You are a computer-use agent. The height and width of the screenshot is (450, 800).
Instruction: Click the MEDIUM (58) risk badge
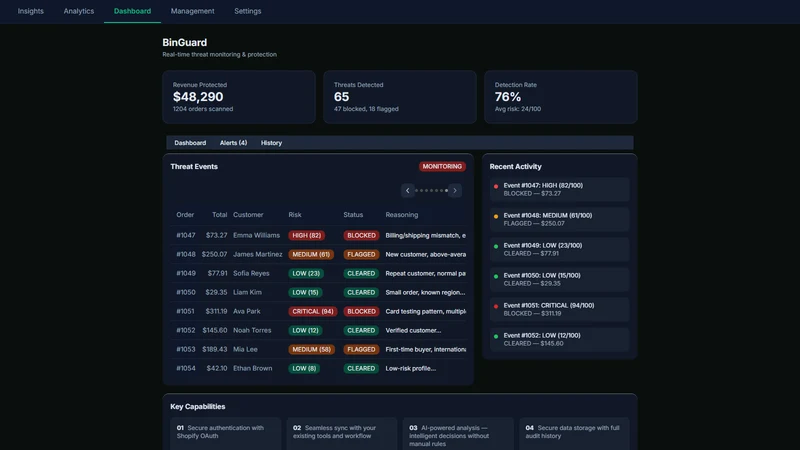click(312, 349)
